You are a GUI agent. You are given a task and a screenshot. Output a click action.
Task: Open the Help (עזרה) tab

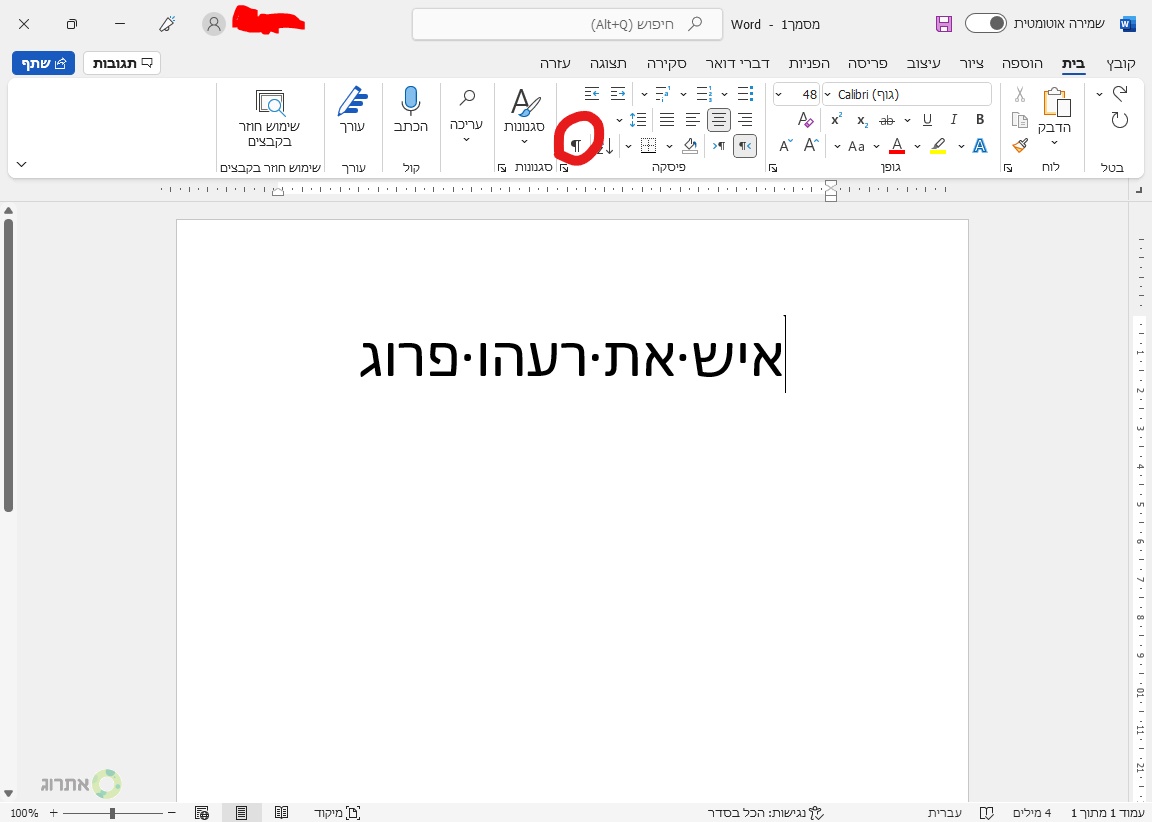click(x=555, y=64)
